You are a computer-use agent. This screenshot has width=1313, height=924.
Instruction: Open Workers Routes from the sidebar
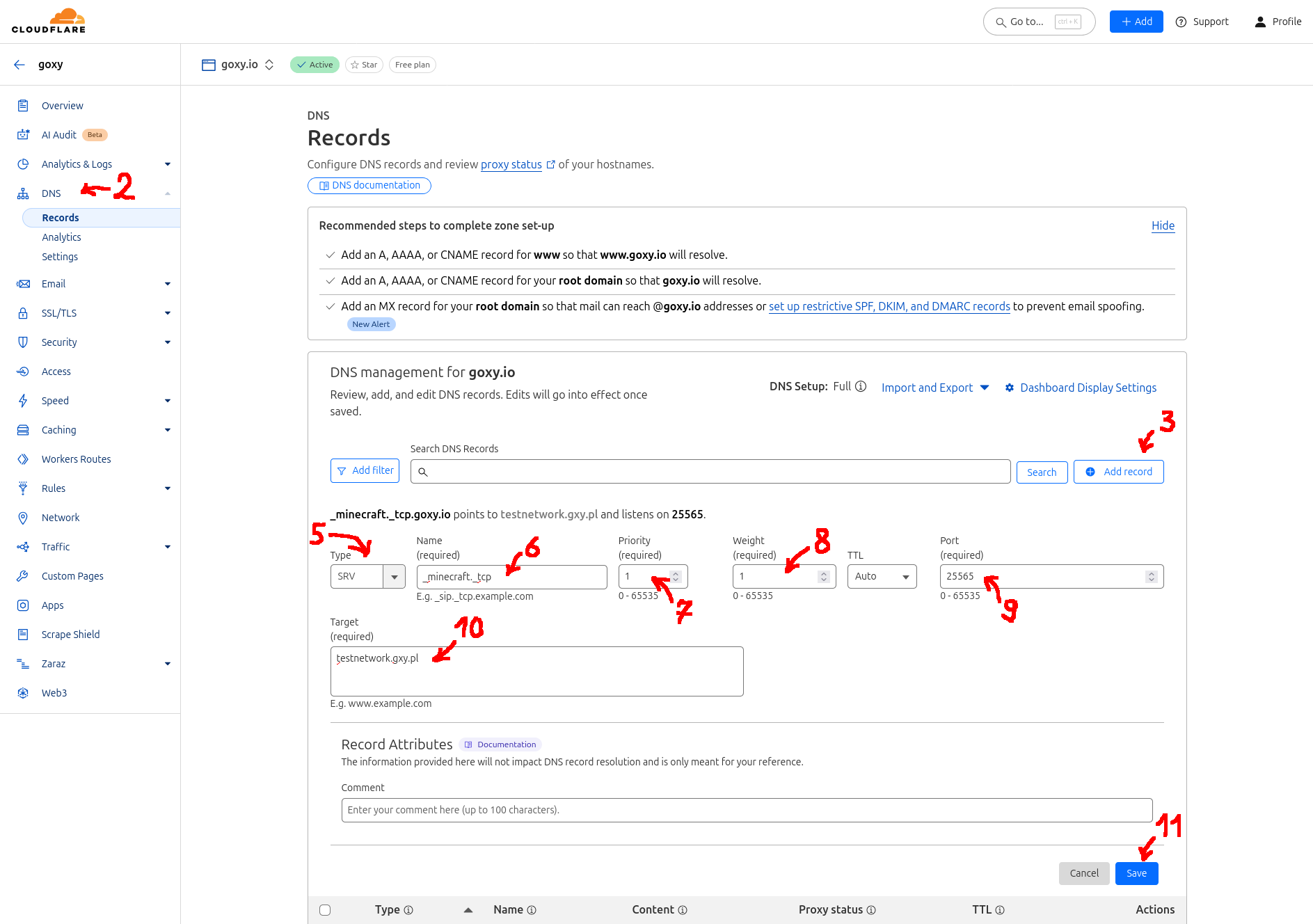76,459
